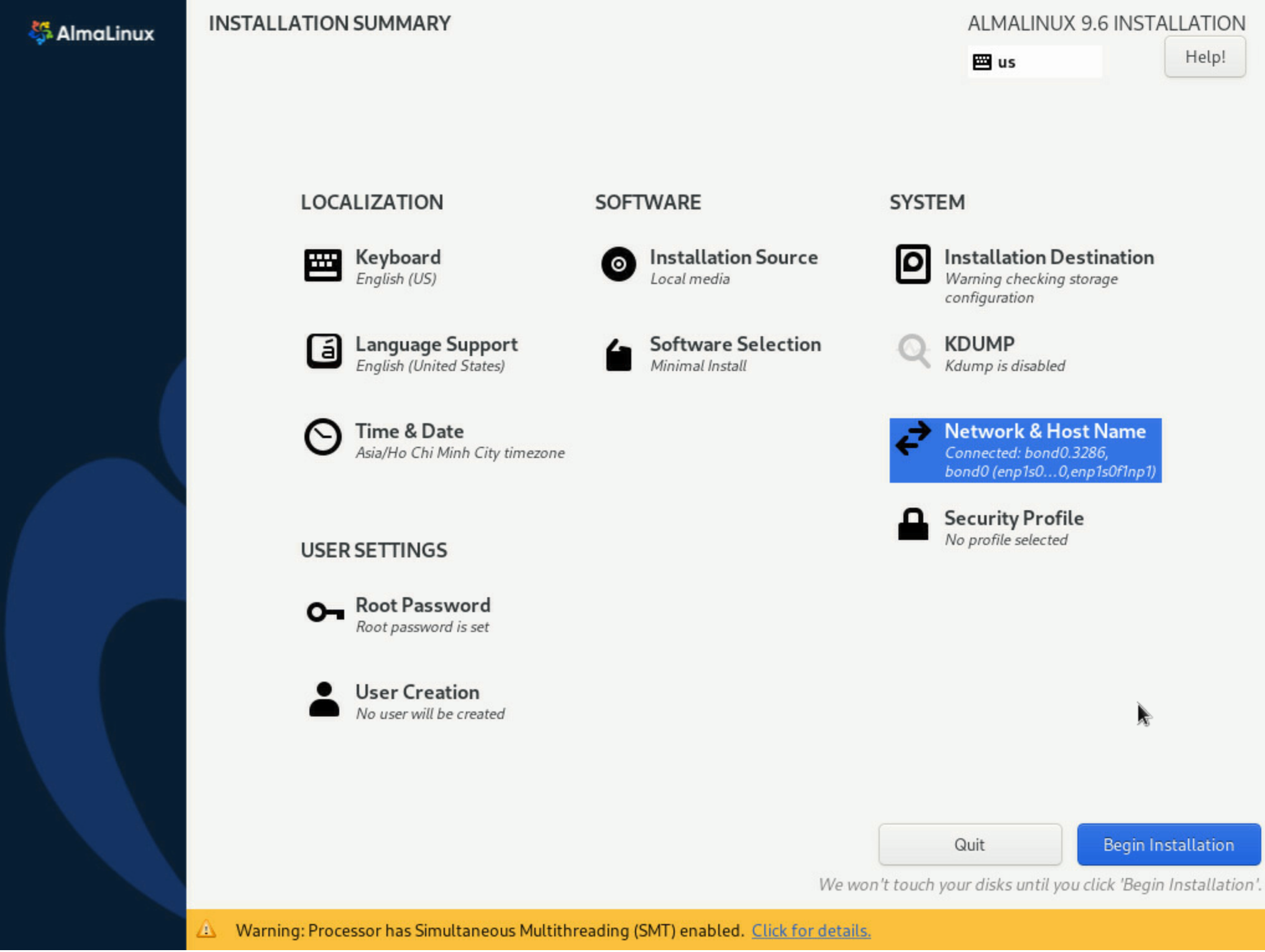This screenshot has height=952, width=1265.
Task: Click the 'Time & Date' title
Action: [x=409, y=431]
